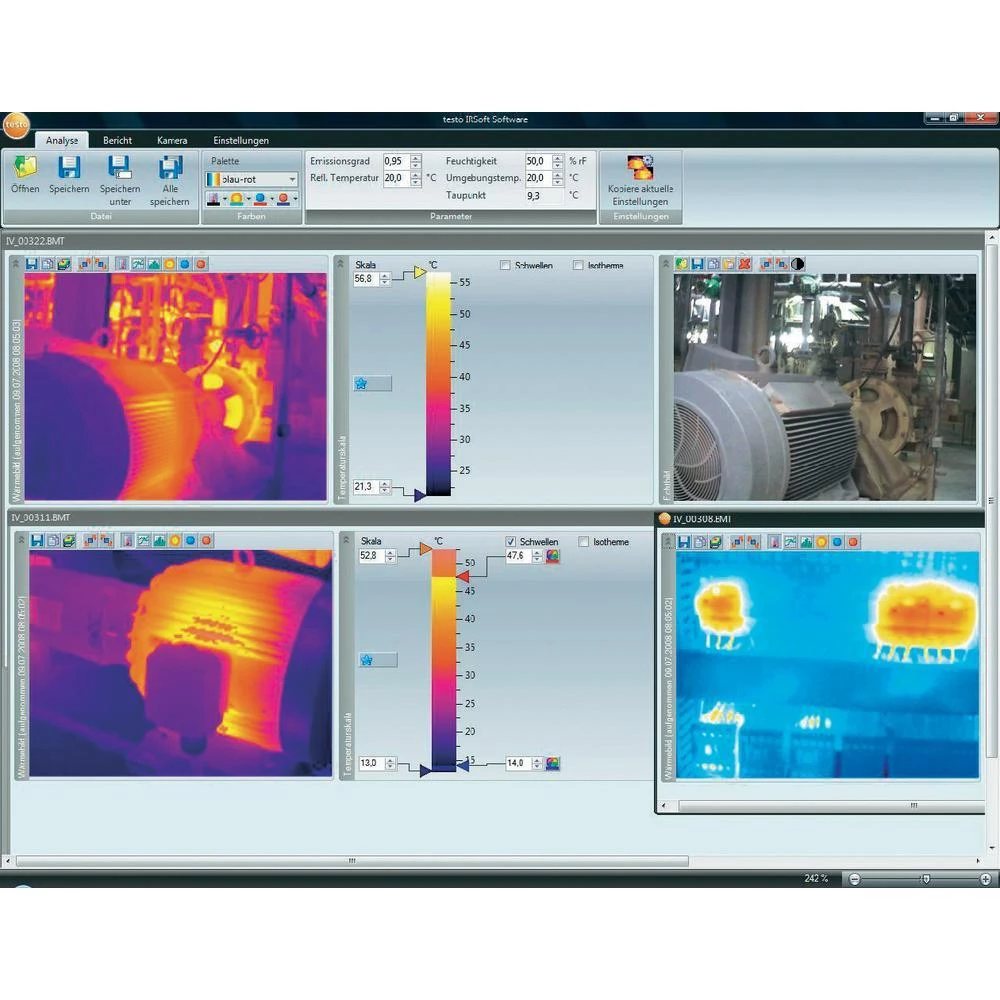Click the zoom slider handle in status bar
This screenshot has height=1000, width=1000.
[926, 879]
